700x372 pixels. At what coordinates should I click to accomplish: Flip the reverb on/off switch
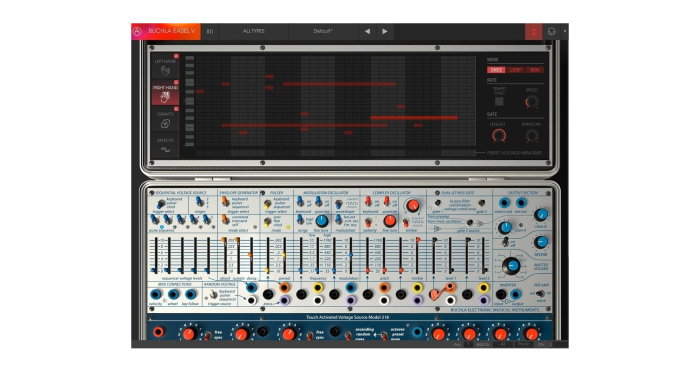click(505, 242)
